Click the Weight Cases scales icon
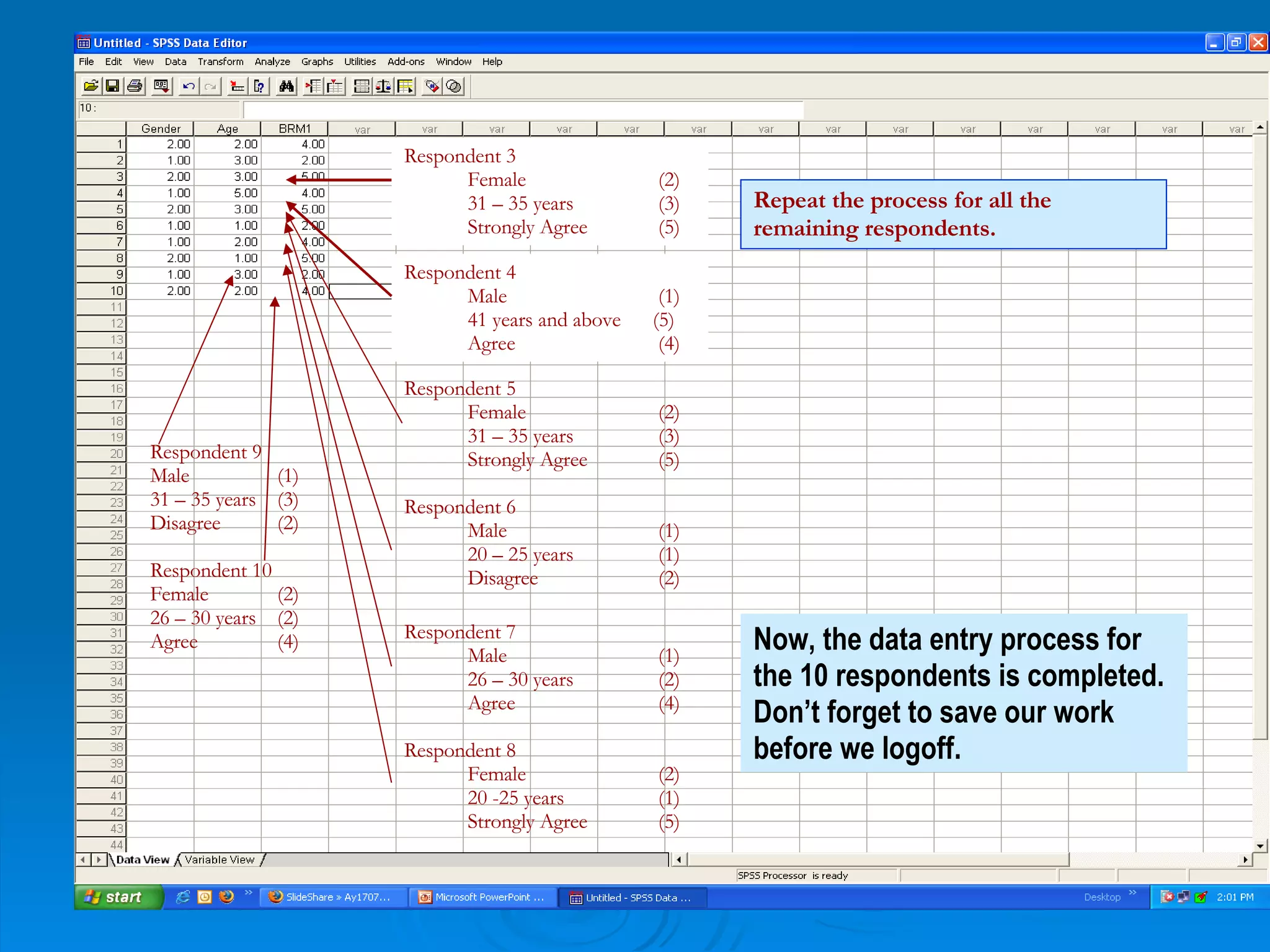 tap(383, 86)
